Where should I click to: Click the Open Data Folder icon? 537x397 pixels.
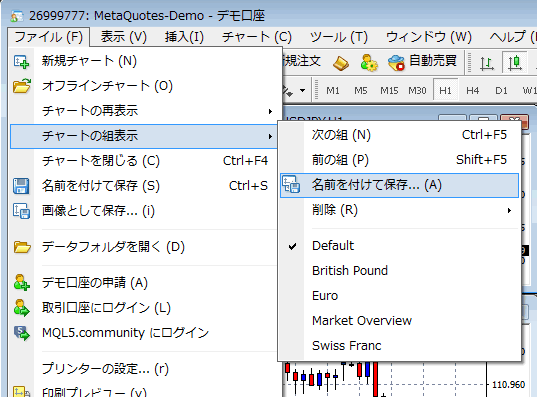22,247
